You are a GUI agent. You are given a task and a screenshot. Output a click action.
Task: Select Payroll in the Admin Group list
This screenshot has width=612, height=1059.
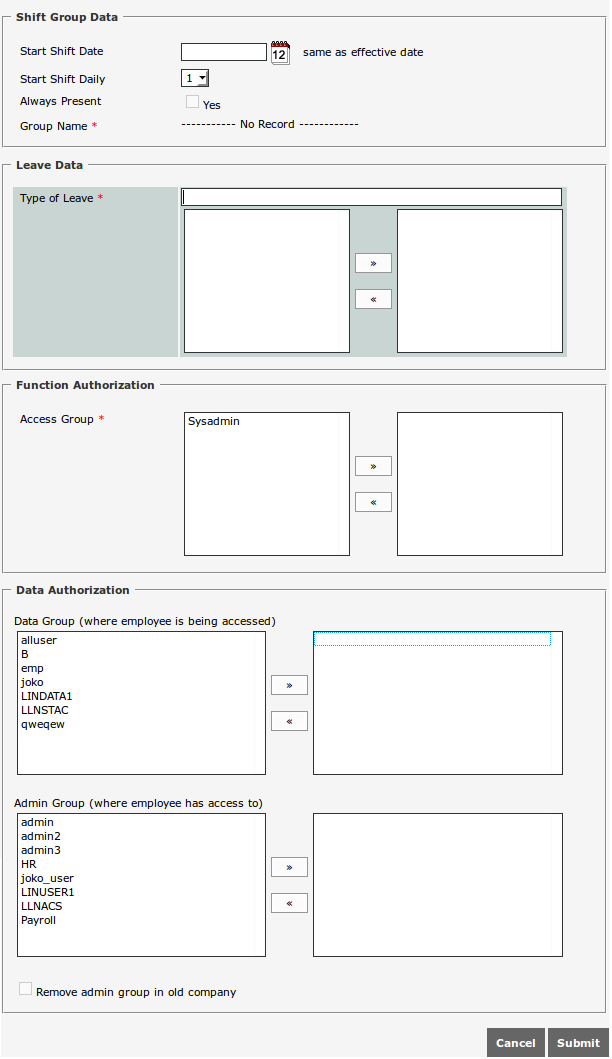(x=38, y=920)
